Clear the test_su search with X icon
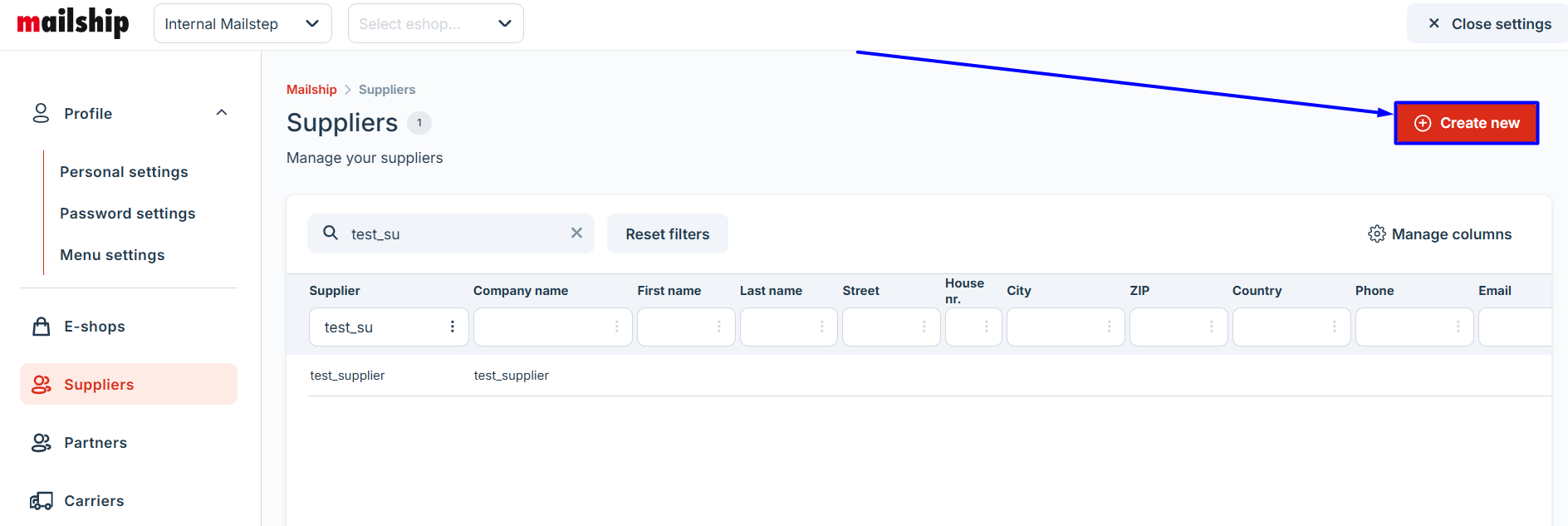The height and width of the screenshot is (526, 1568). pos(576,234)
